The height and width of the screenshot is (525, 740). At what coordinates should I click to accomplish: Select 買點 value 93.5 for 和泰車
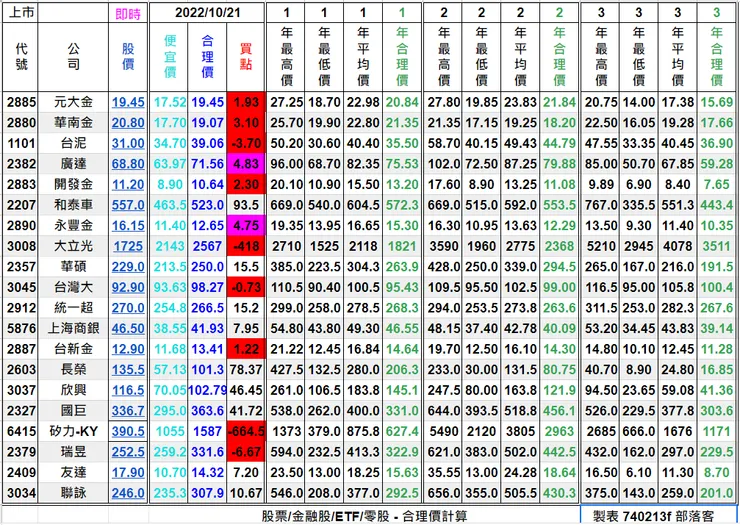(246, 205)
